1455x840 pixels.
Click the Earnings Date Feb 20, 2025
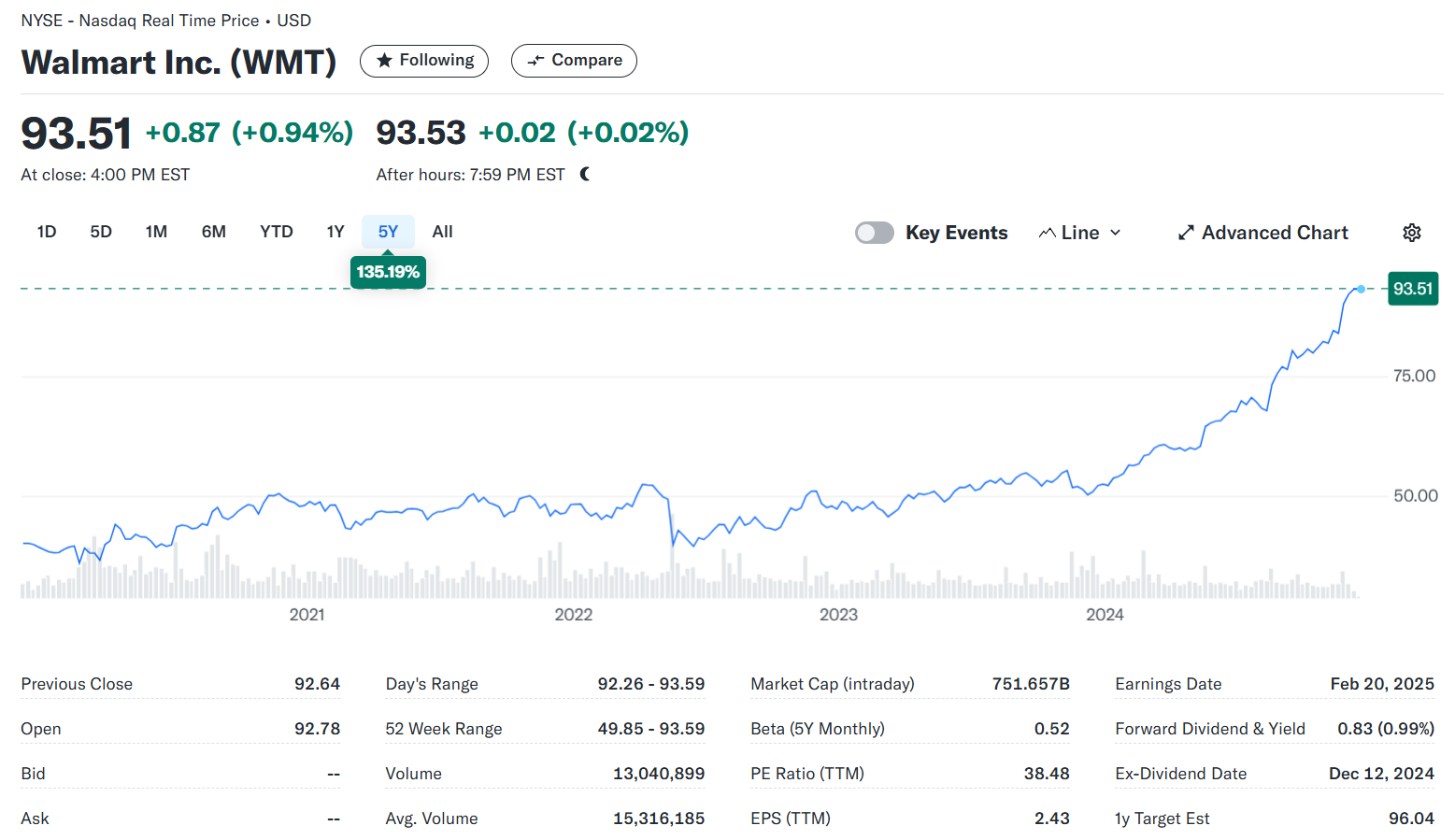(x=1382, y=684)
